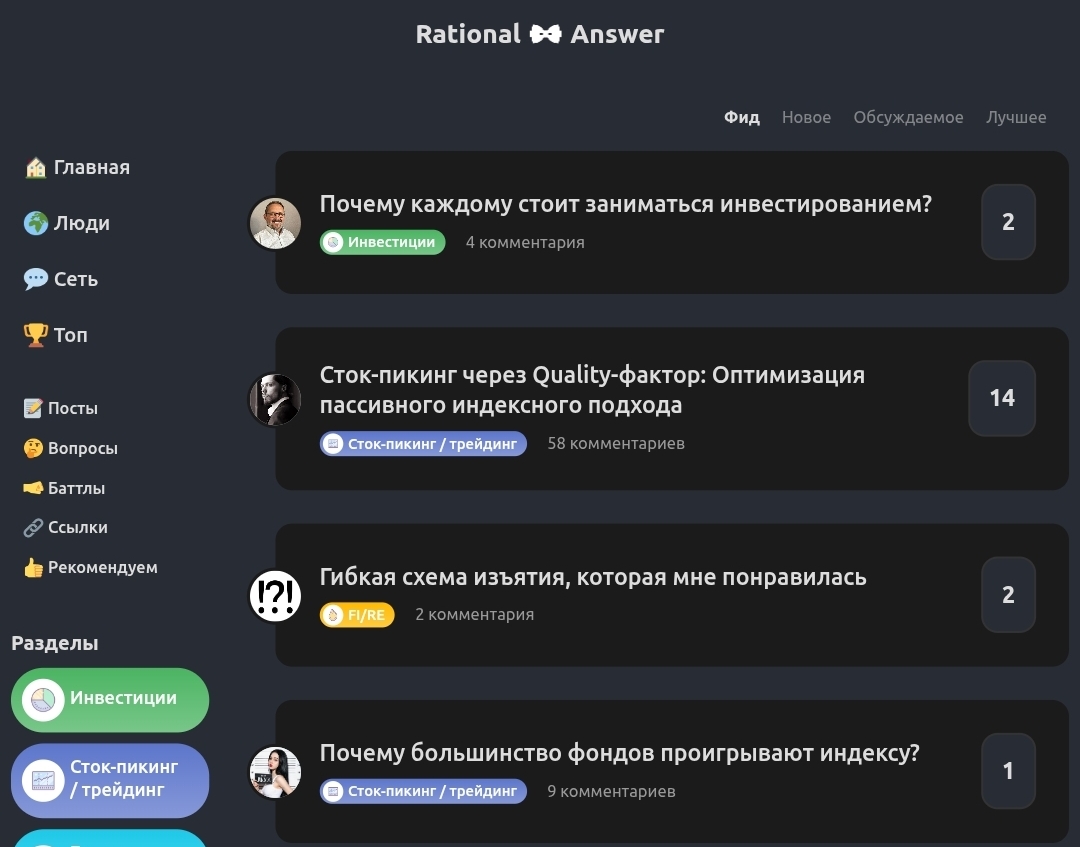Open the Топ page from the sidebar
The height and width of the screenshot is (847, 1080).
coord(56,335)
